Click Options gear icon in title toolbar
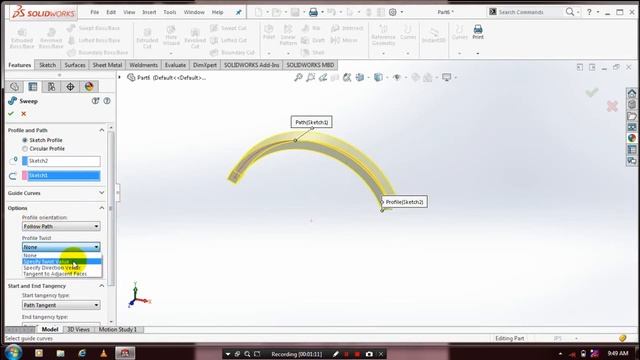 (393, 12)
